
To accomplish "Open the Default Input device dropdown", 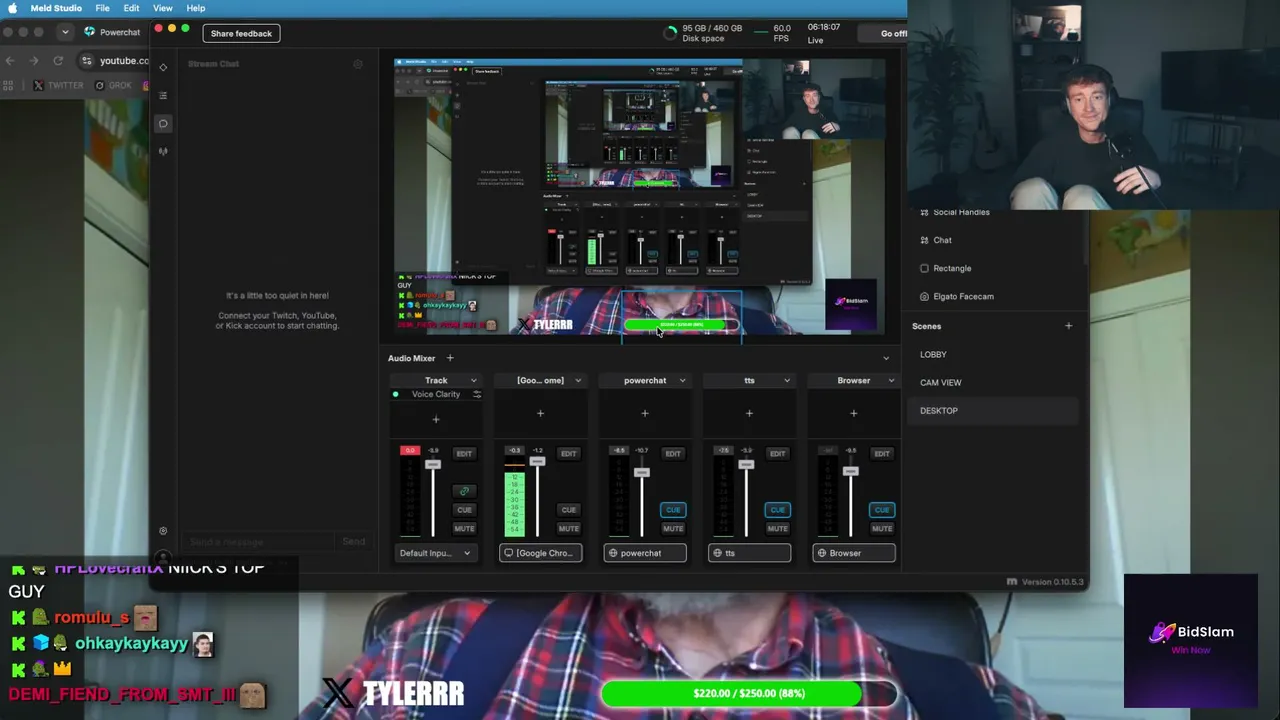I will (x=436, y=553).
